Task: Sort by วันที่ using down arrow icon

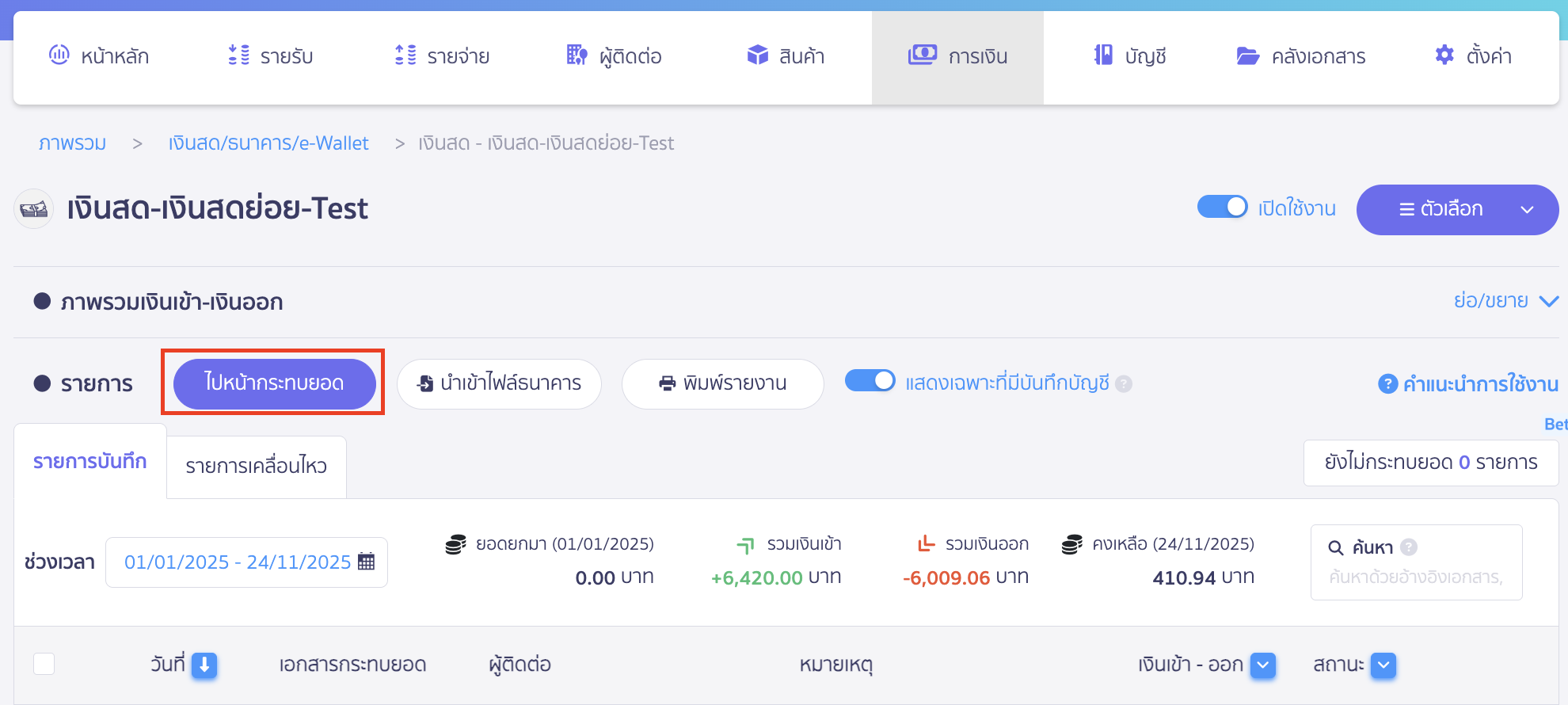Action: click(x=204, y=665)
